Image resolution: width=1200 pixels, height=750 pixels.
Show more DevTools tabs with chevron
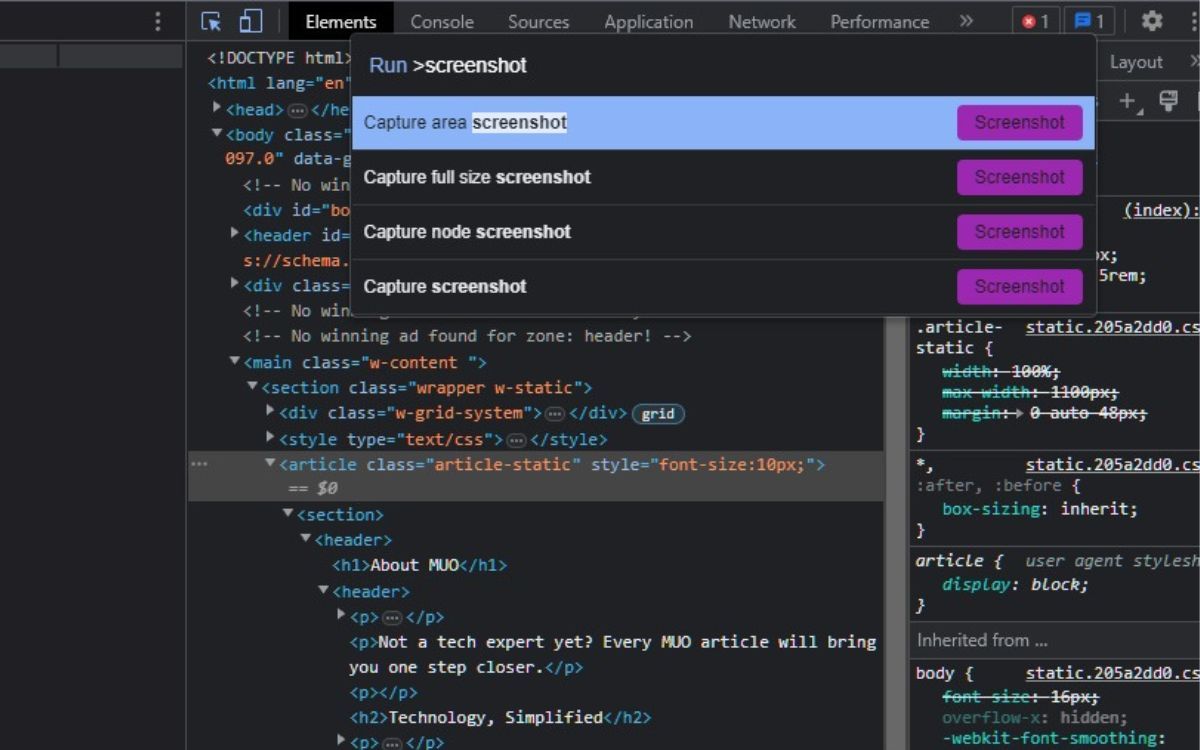click(x=966, y=21)
